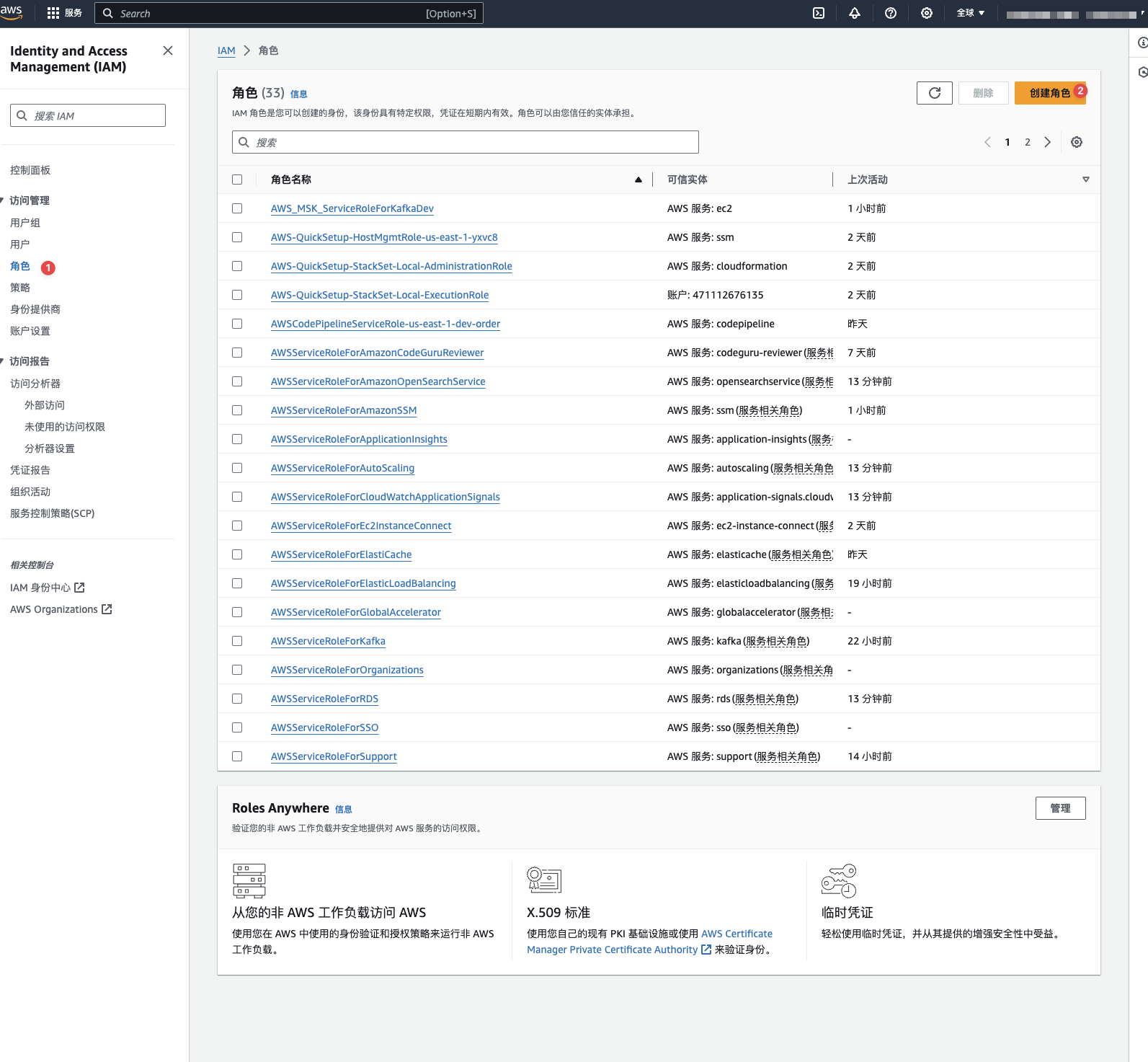1148x1062 pixels.
Task: Toggle the select-all roles checkbox
Action: (x=237, y=180)
